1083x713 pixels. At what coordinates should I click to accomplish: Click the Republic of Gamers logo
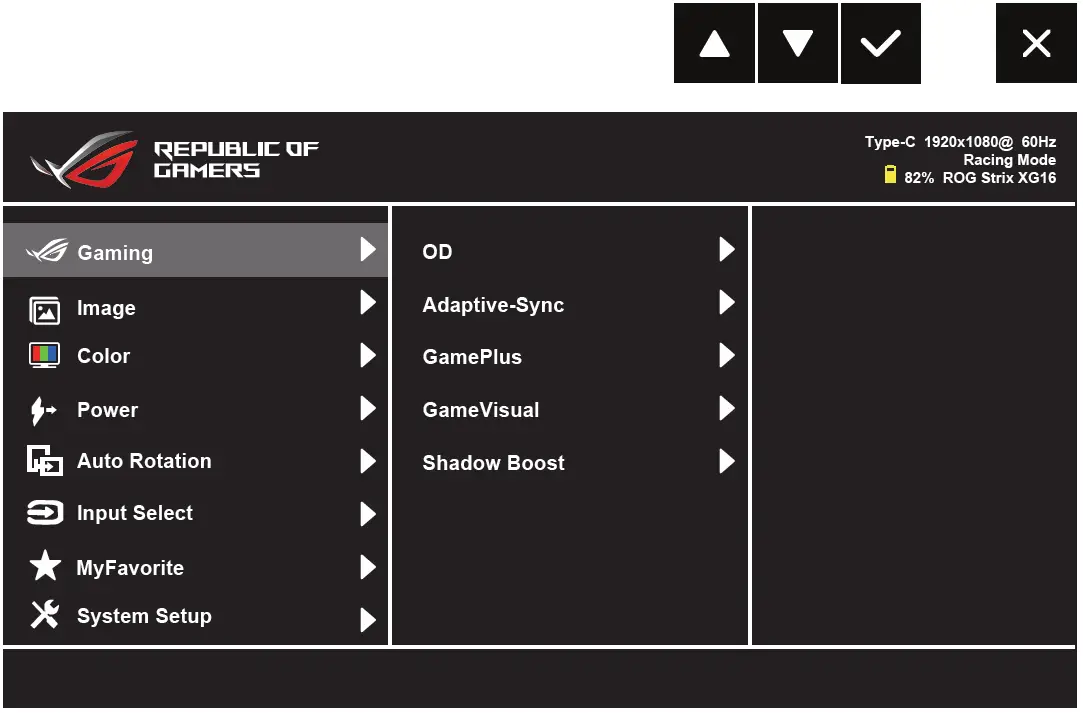[x=175, y=160]
